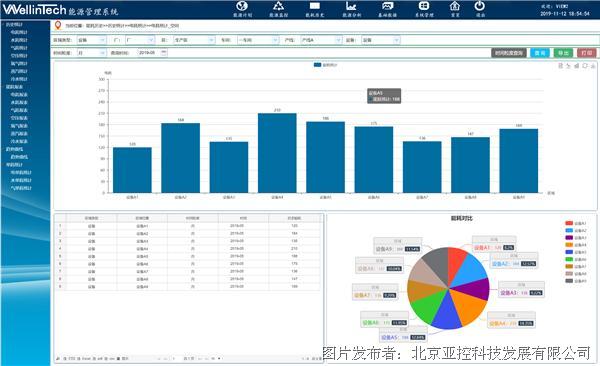
Task: Click the first bar labeled 120 for 设备A1
Action: [132, 170]
